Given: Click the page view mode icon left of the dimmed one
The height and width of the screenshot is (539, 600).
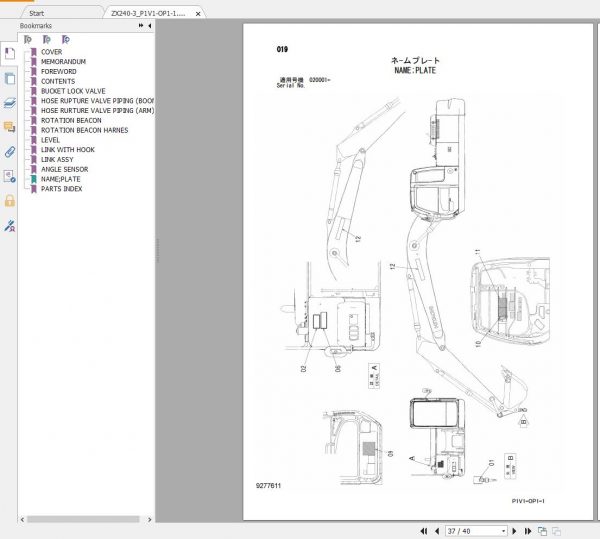Looking at the screenshot, I should pyautogui.click(x=542, y=531).
